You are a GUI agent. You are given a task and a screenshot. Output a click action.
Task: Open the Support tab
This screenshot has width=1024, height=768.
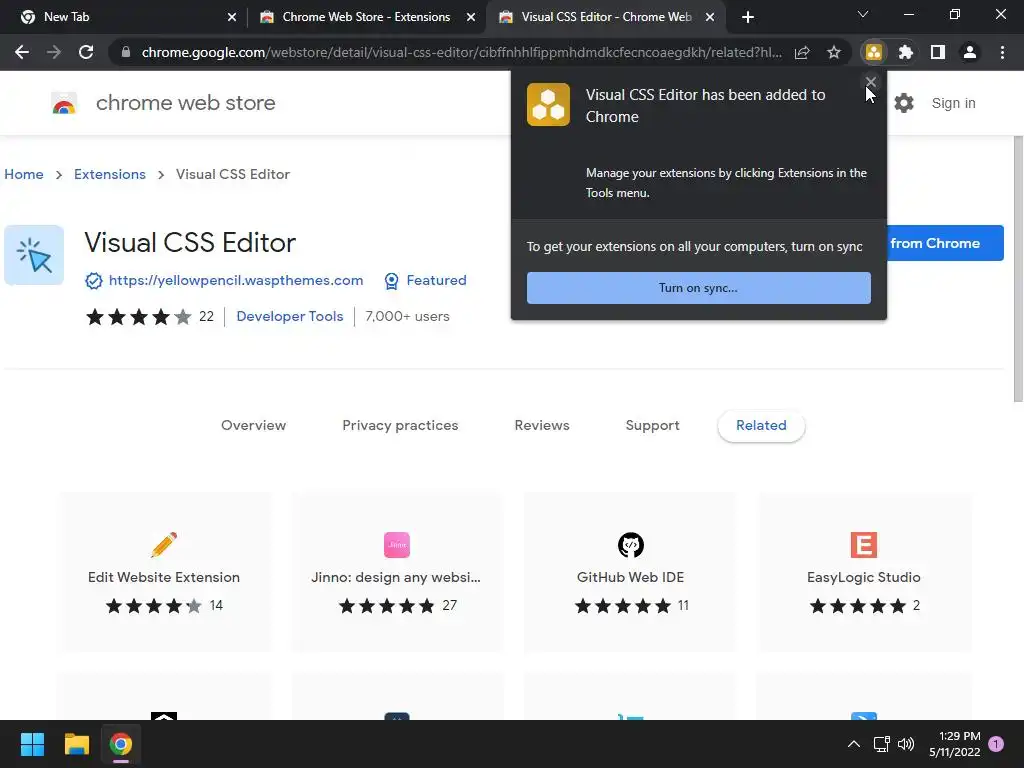pyautogui.click(x=652, y=425)
